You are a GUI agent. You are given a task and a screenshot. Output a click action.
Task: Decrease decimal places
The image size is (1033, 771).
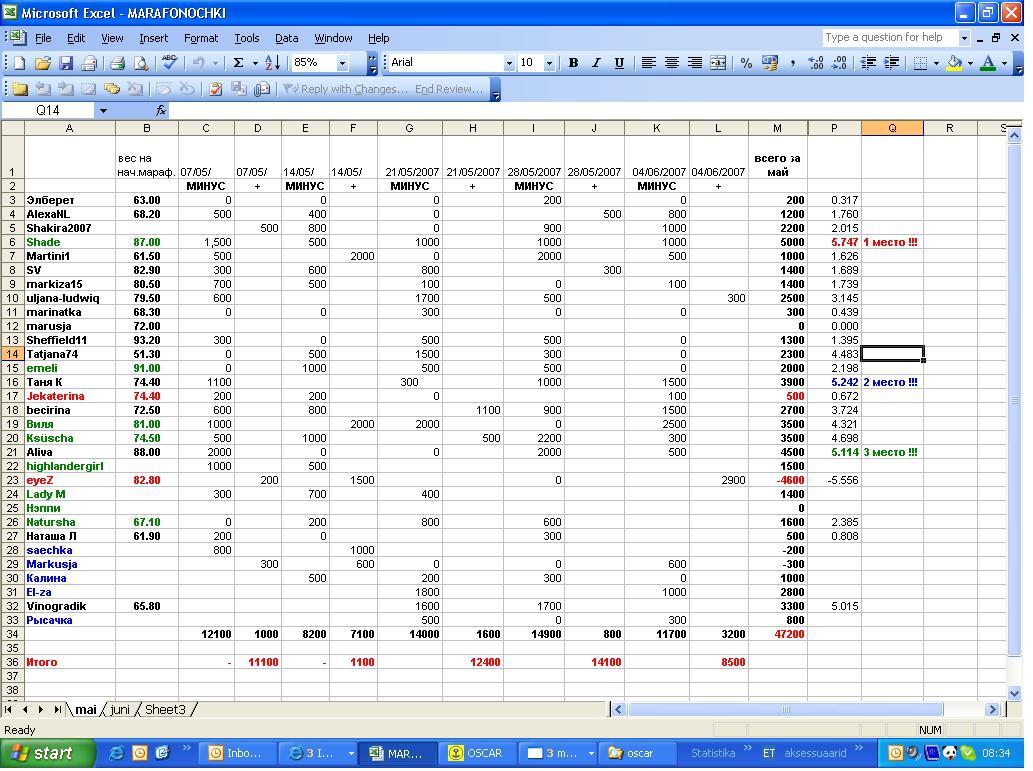tap(839, 63)
